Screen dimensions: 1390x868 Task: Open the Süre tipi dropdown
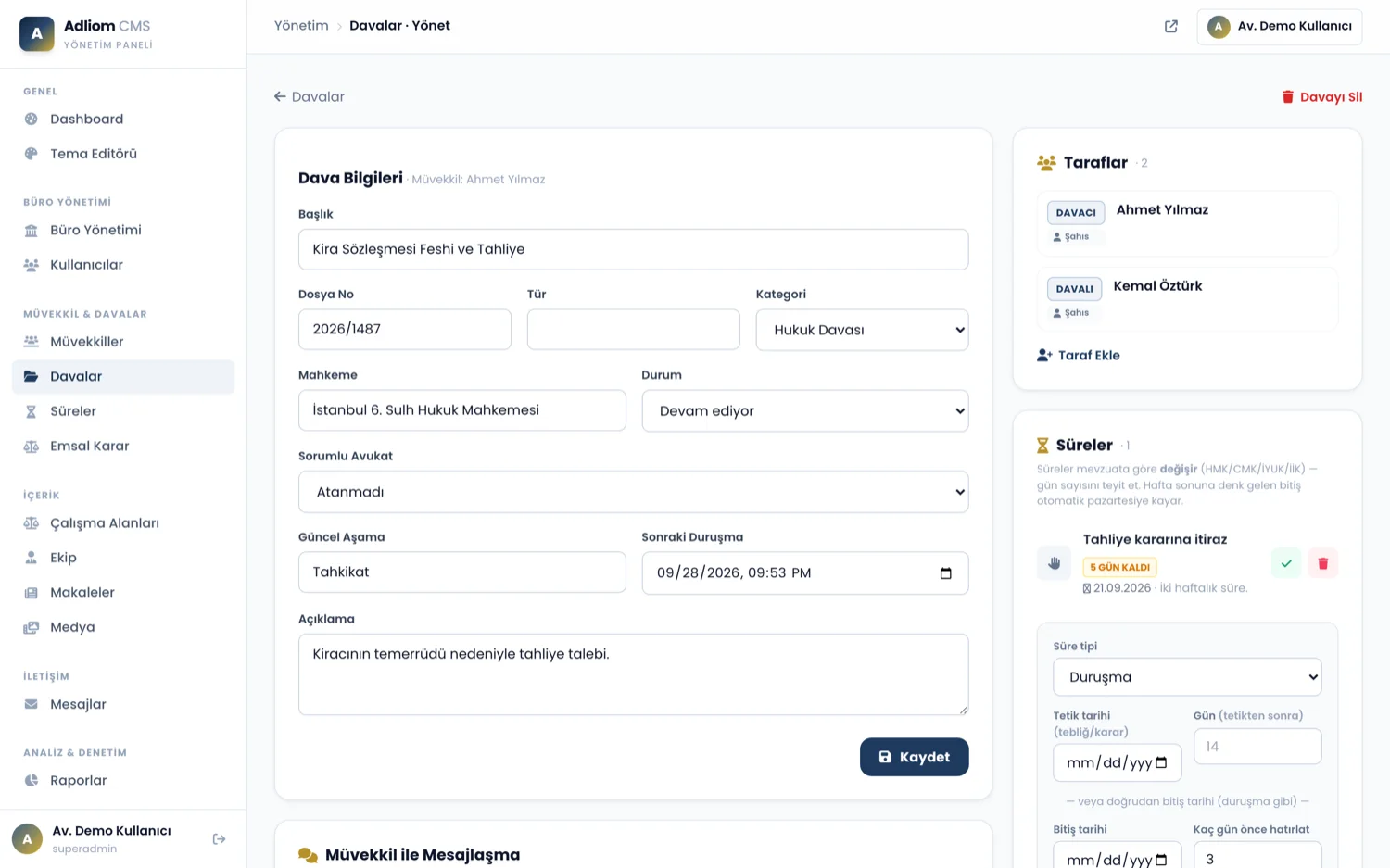point(1187,677)
